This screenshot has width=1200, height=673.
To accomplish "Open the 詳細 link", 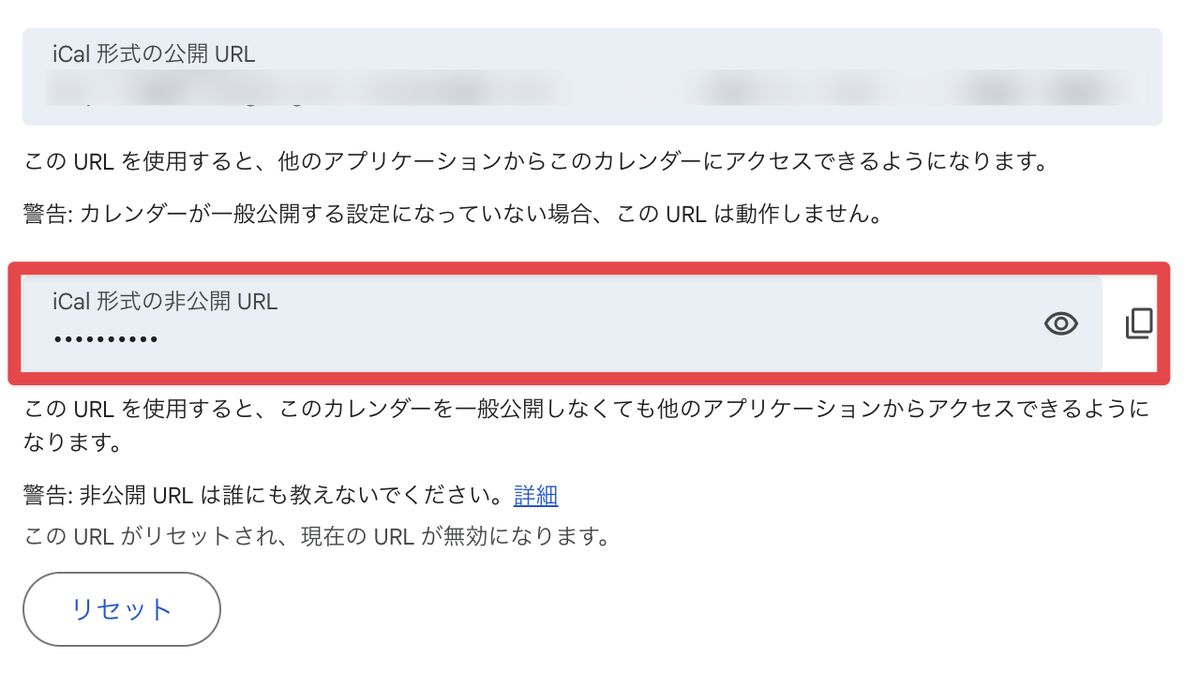I will click(x=535, y=495).
